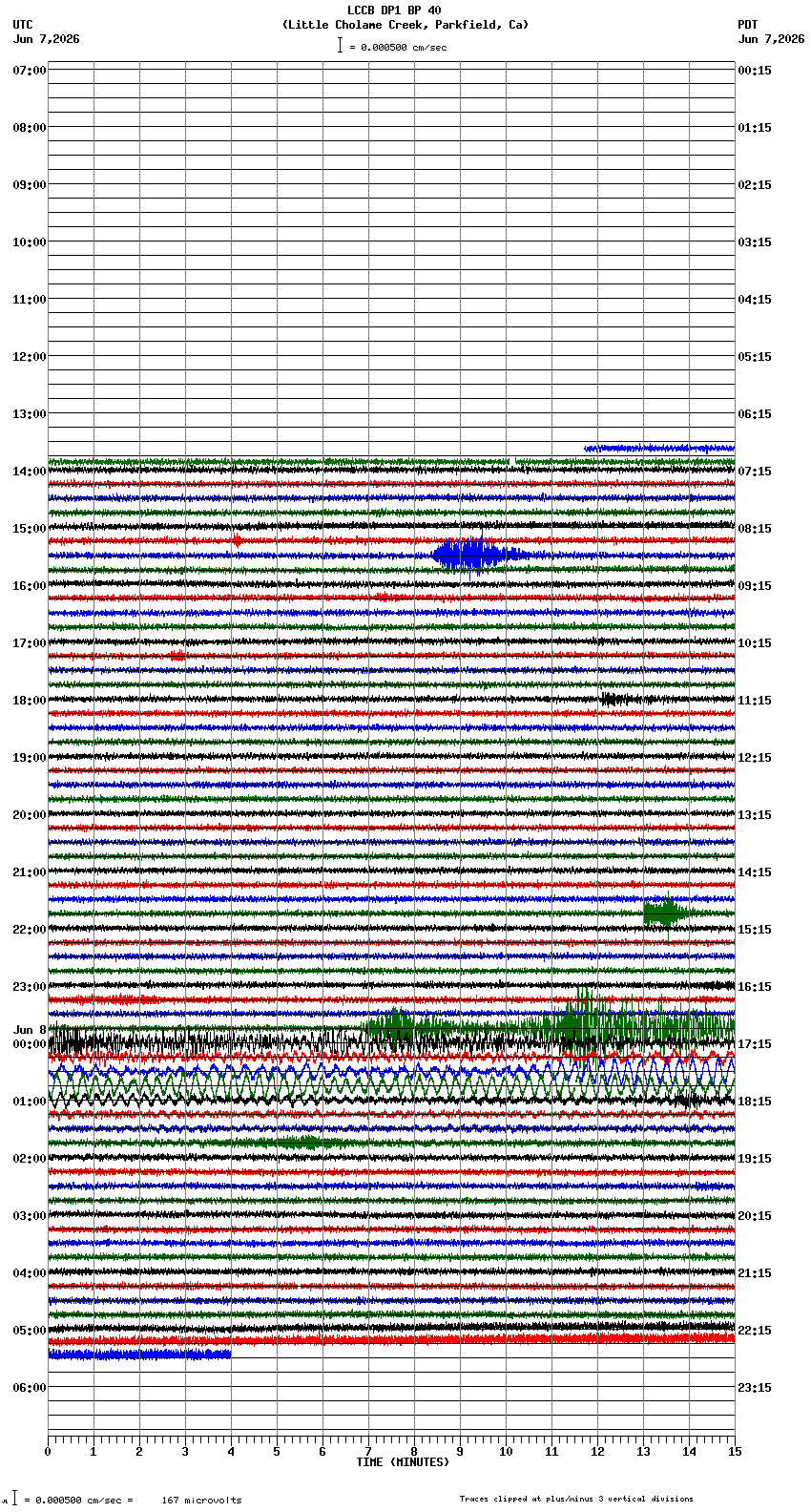
Task: Click the short blue trace after 05:00
Action: tap(139, 1354)
